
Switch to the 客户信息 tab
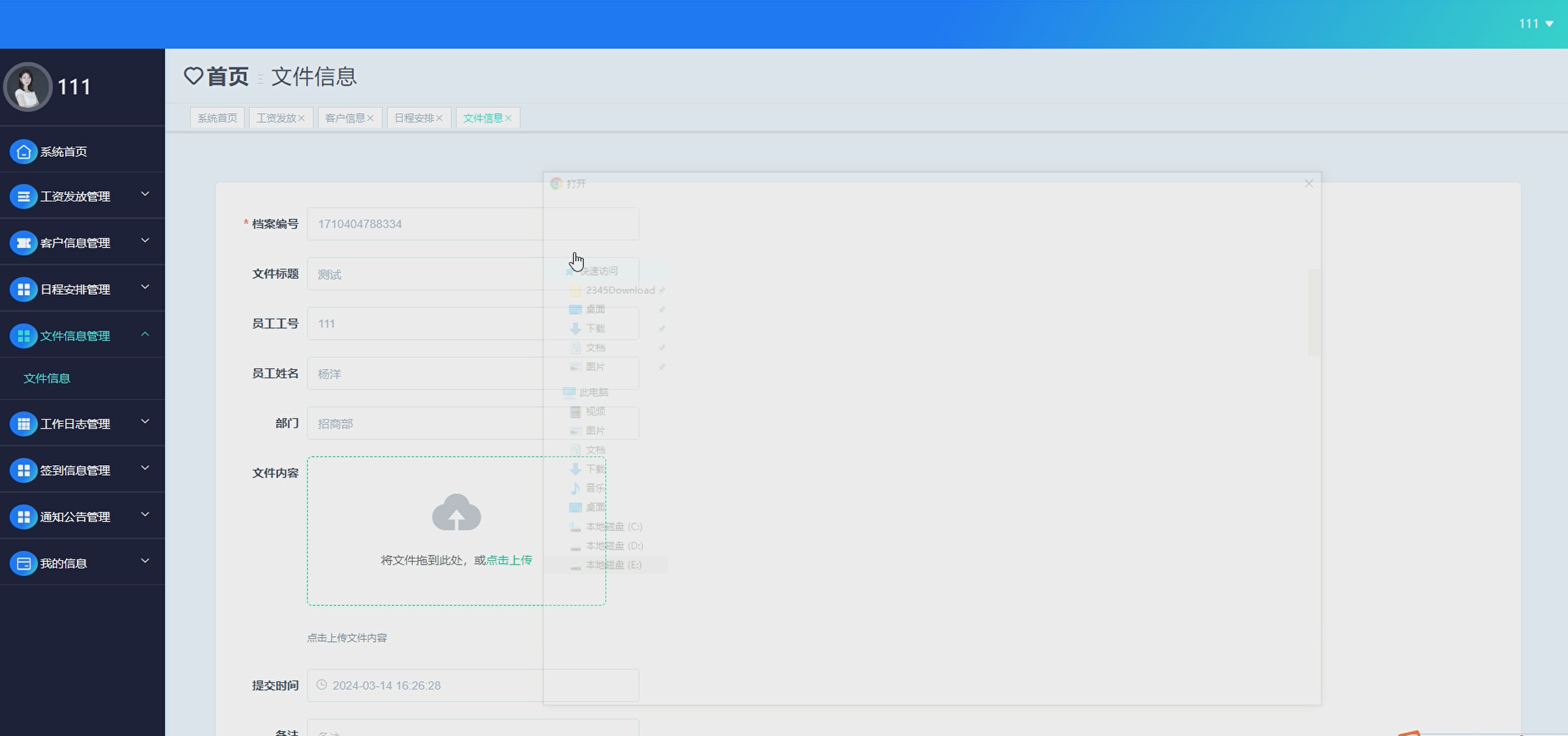(x=345, y=118)
